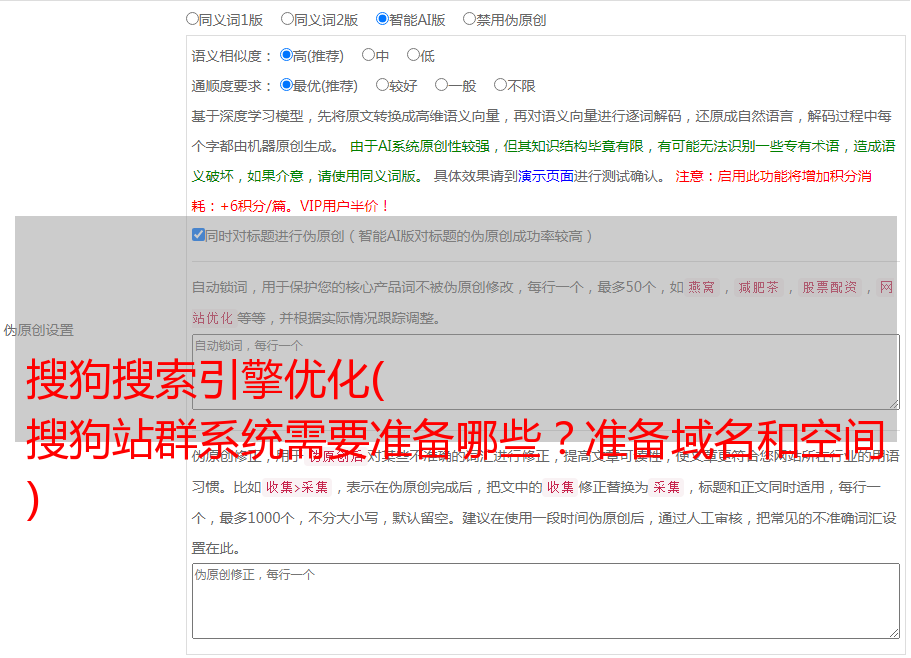The width and height of the screenshot is (911, 658).
Task: Click the 燕窝 example keyword
Action: [701, 287]
